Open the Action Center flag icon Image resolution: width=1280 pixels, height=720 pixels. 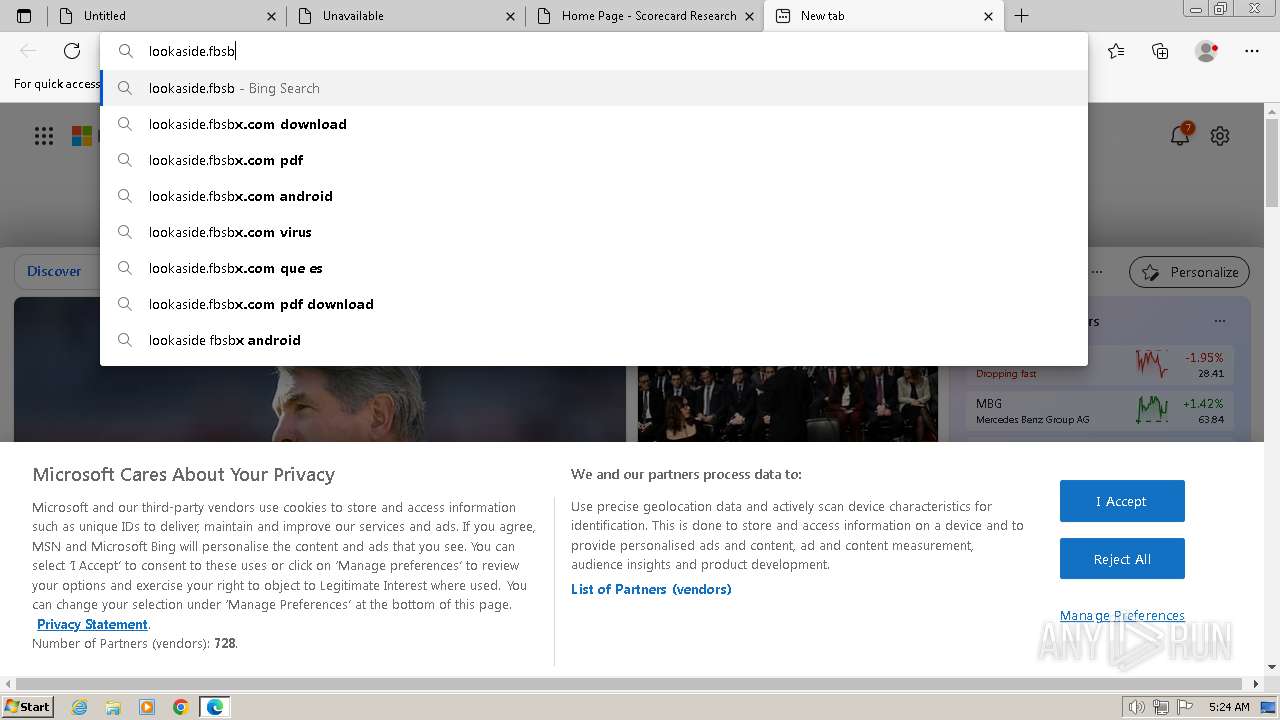point(1183,707)
